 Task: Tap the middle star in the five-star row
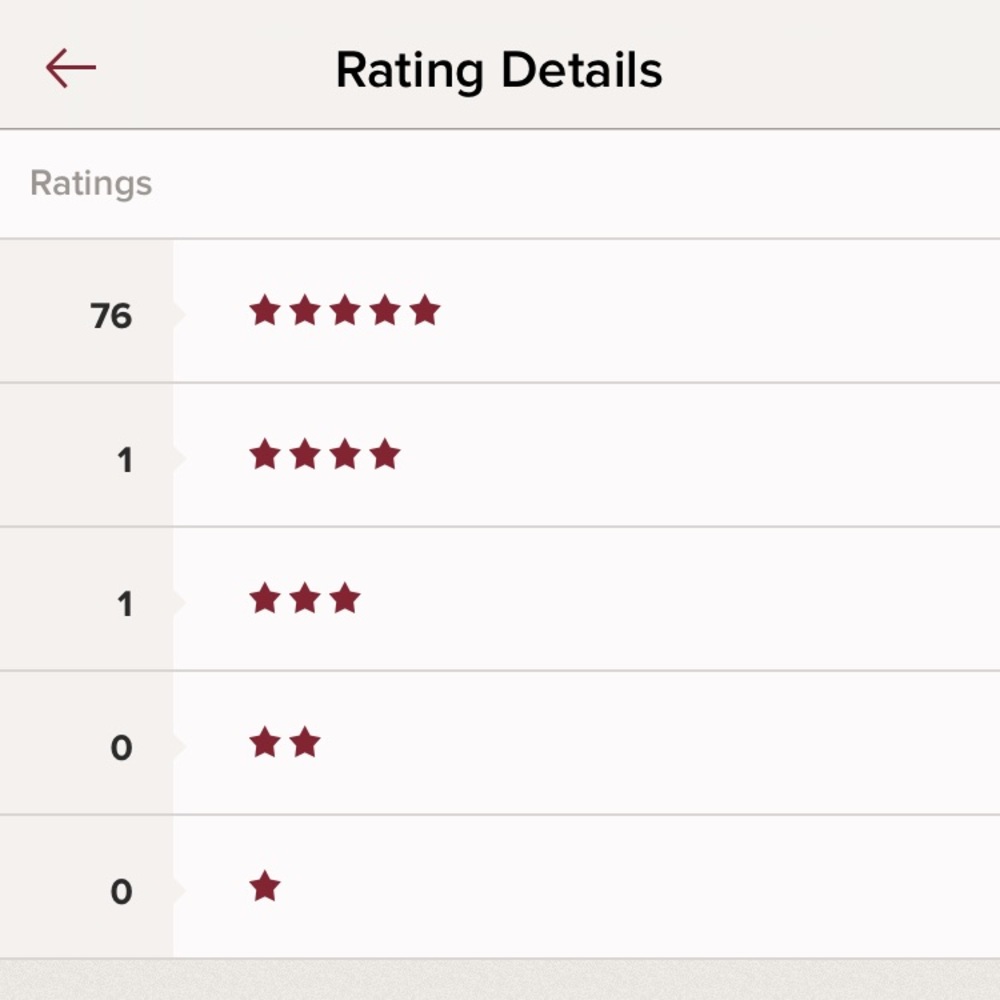pyautogui.click(x=344, y=311)
